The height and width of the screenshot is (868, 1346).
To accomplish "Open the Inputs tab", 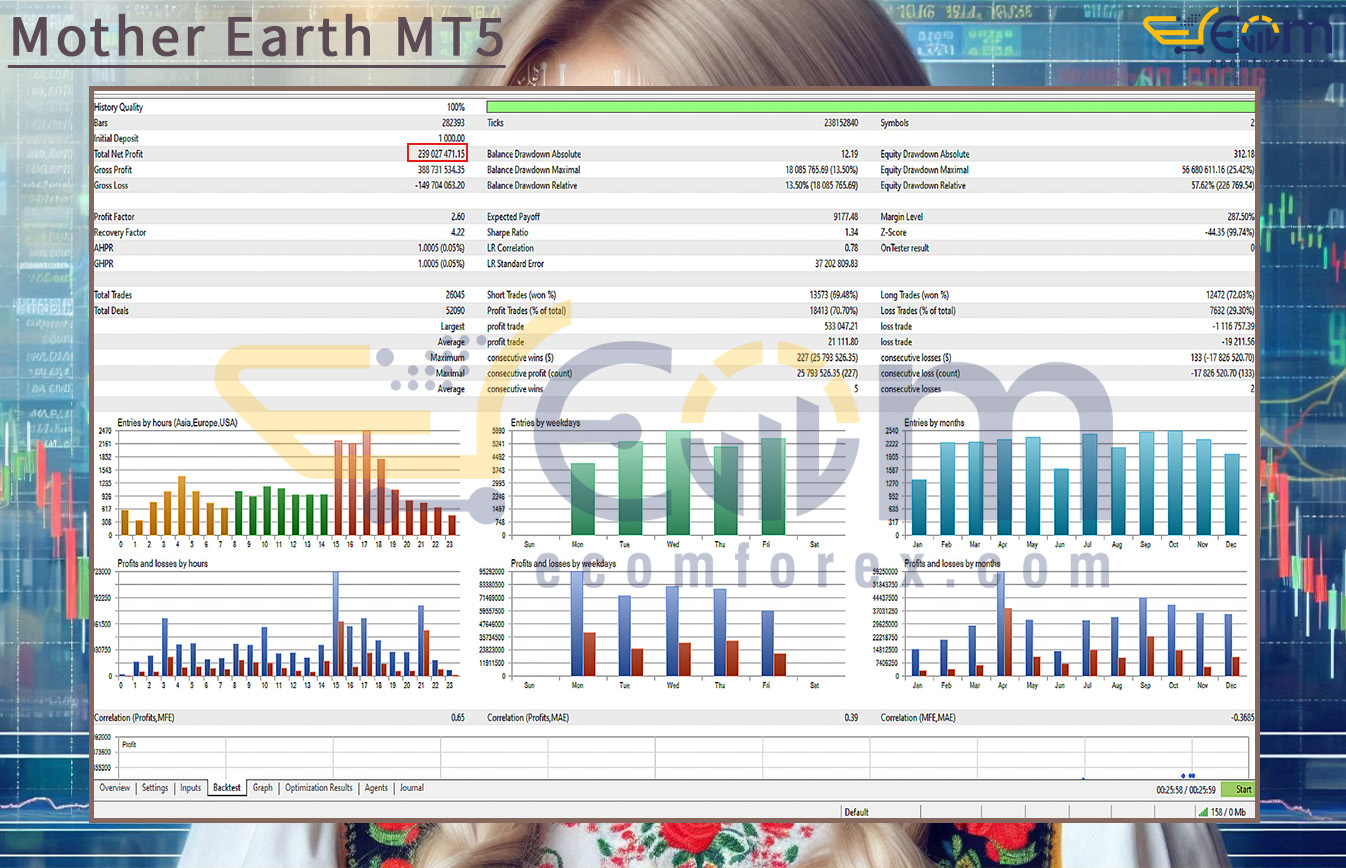I will click(x=190, y=788).
